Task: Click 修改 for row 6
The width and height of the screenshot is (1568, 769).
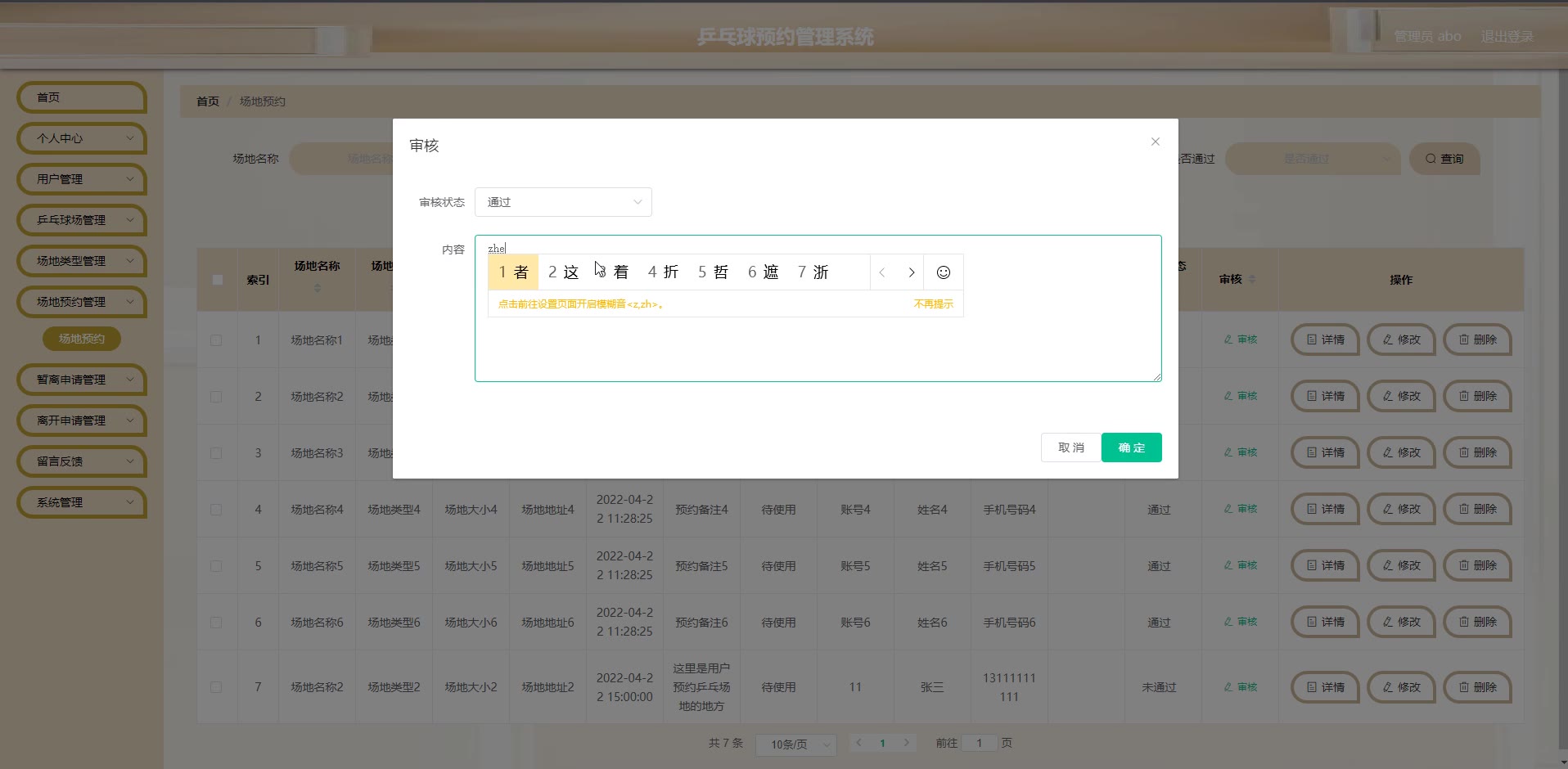Action: coord(1401,622)
